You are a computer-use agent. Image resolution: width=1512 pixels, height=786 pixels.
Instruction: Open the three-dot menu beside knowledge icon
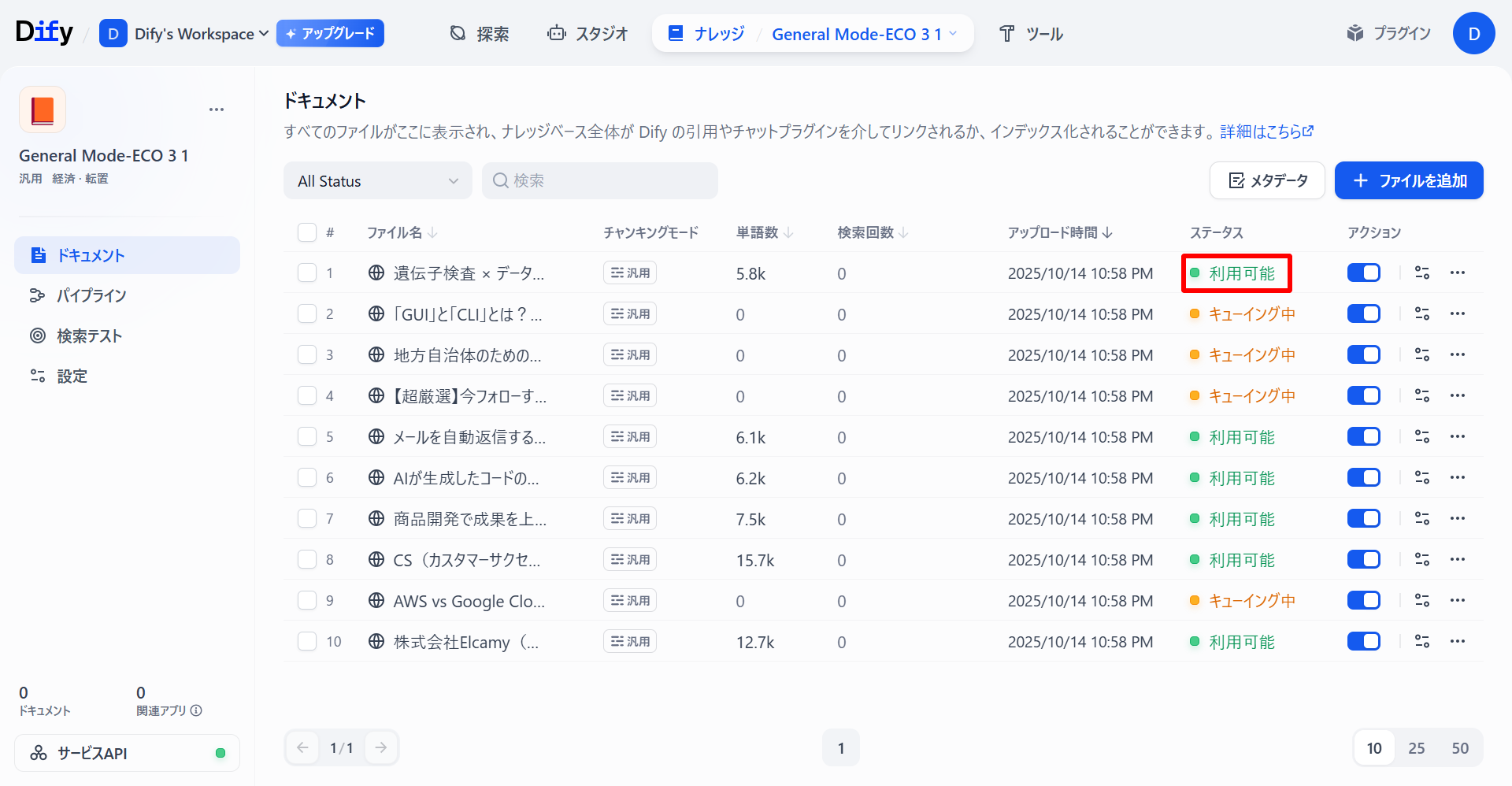pyautogui.click(x=217, y=109)
